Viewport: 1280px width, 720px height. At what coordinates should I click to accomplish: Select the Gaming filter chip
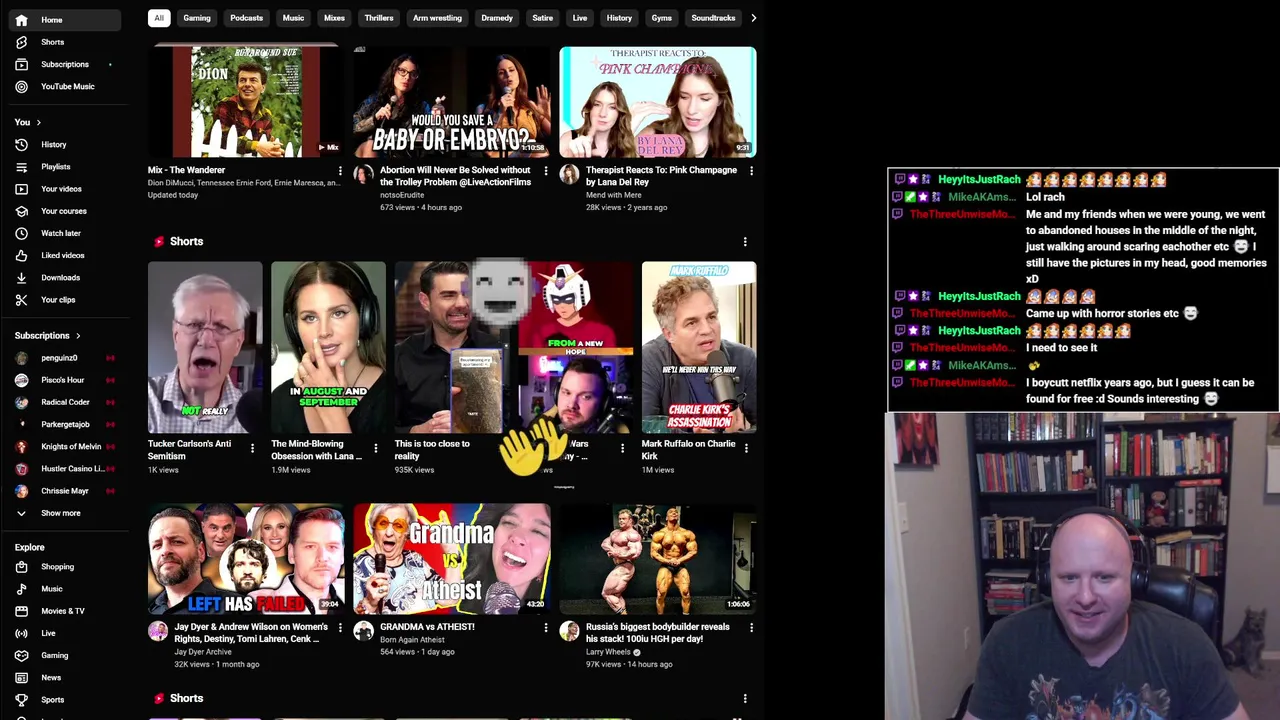[197, 18]
